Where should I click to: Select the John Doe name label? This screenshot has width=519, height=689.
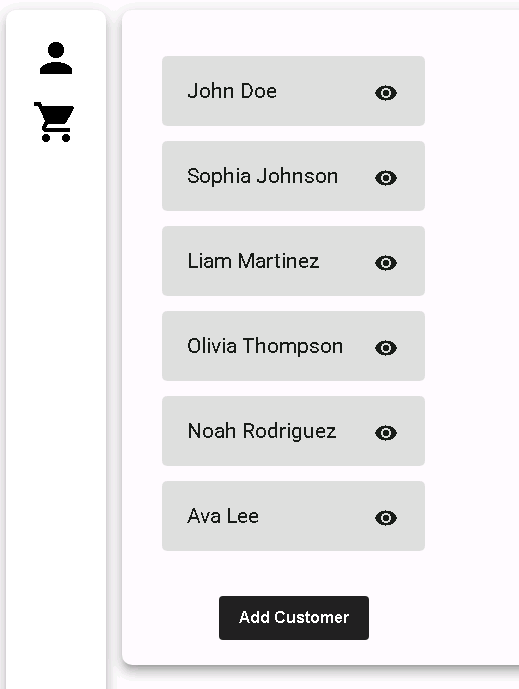(x=232, y=91)
